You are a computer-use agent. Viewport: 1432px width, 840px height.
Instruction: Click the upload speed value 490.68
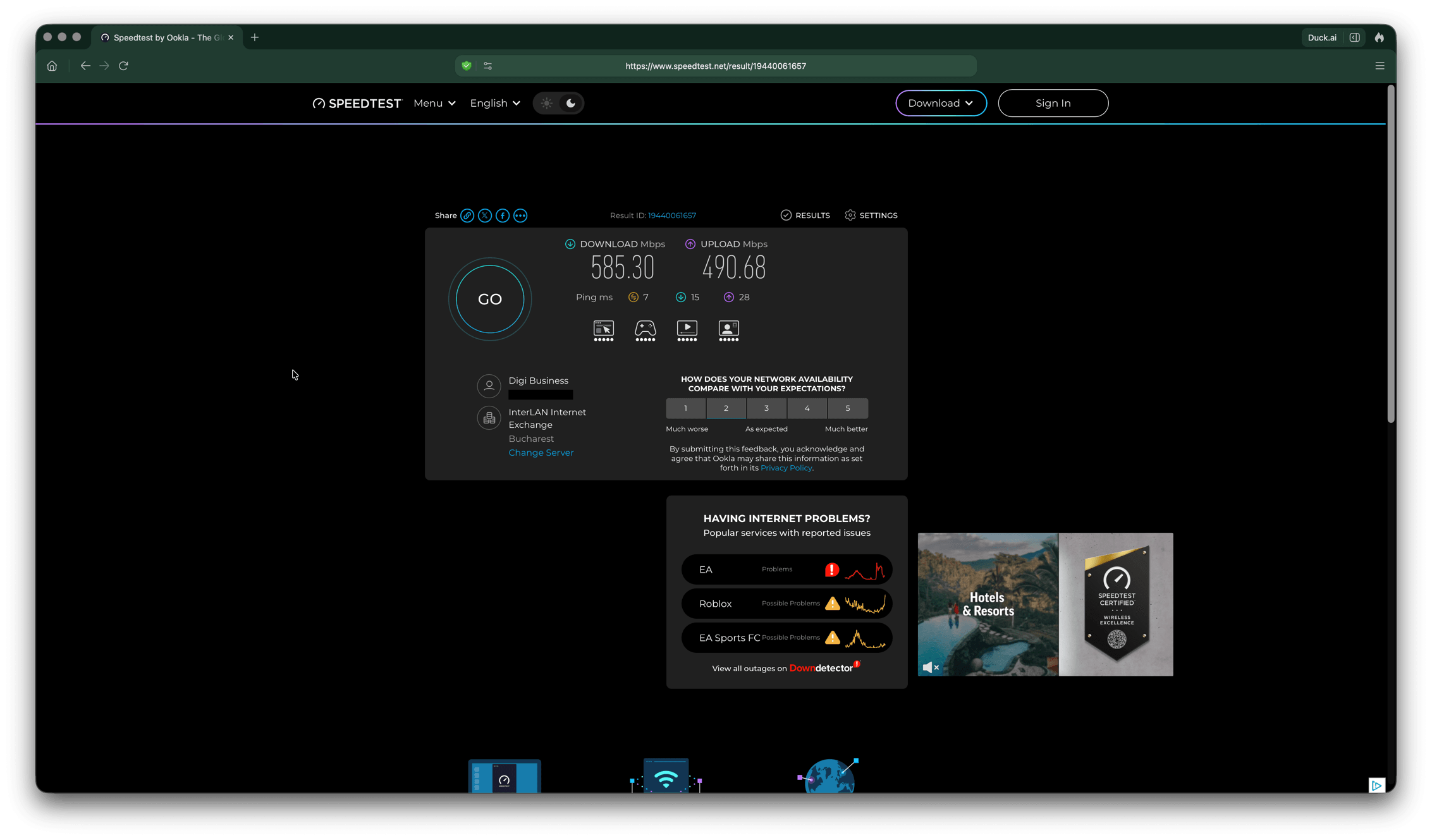tap(734, 268)
